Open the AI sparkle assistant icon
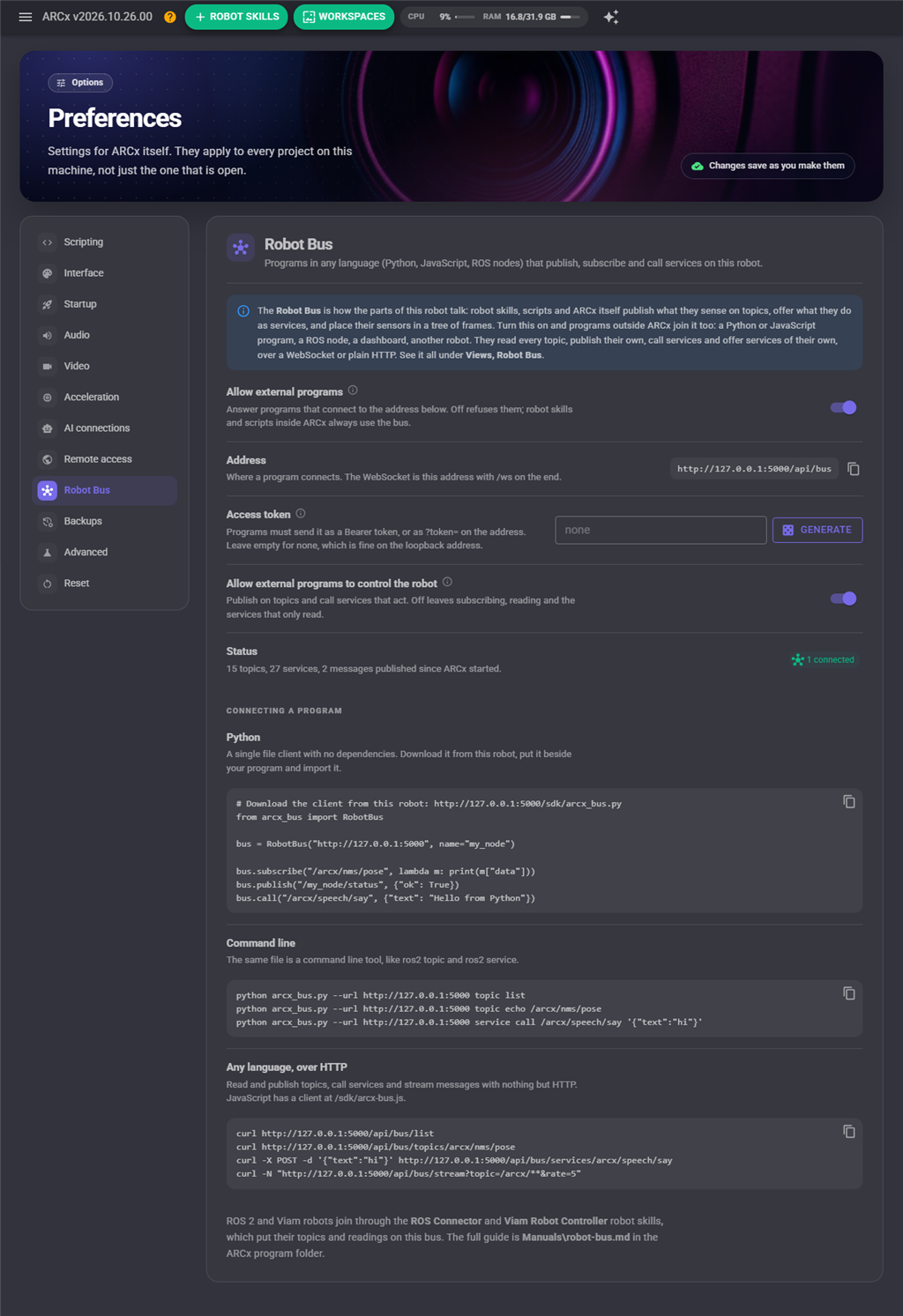The width and height of the screenshot is (903, 1316). pyautogui.click(x=611, y=17)
